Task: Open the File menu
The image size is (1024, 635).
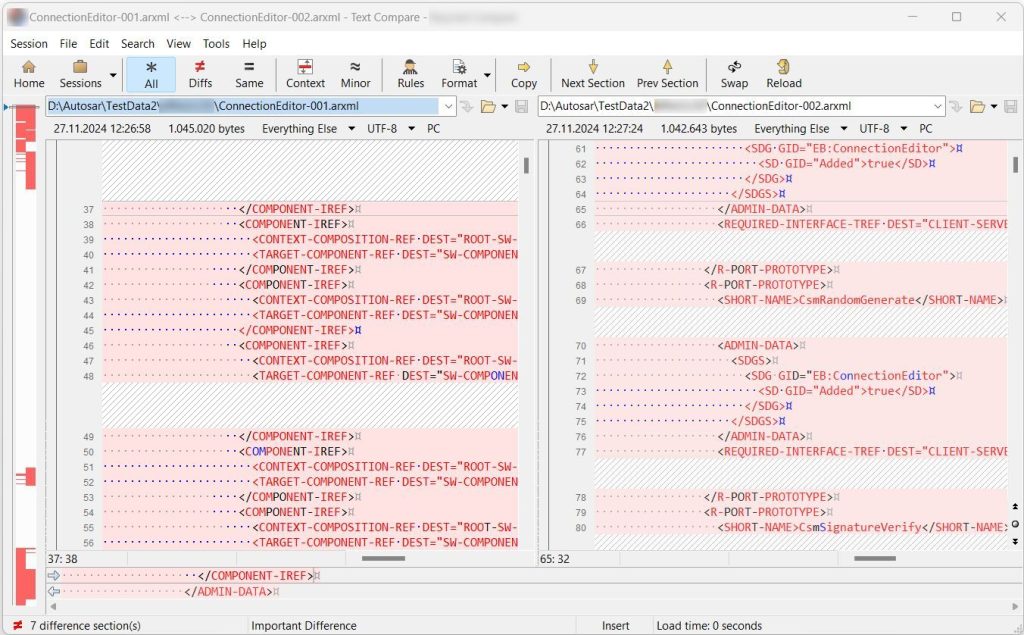Action: [68, 44]
